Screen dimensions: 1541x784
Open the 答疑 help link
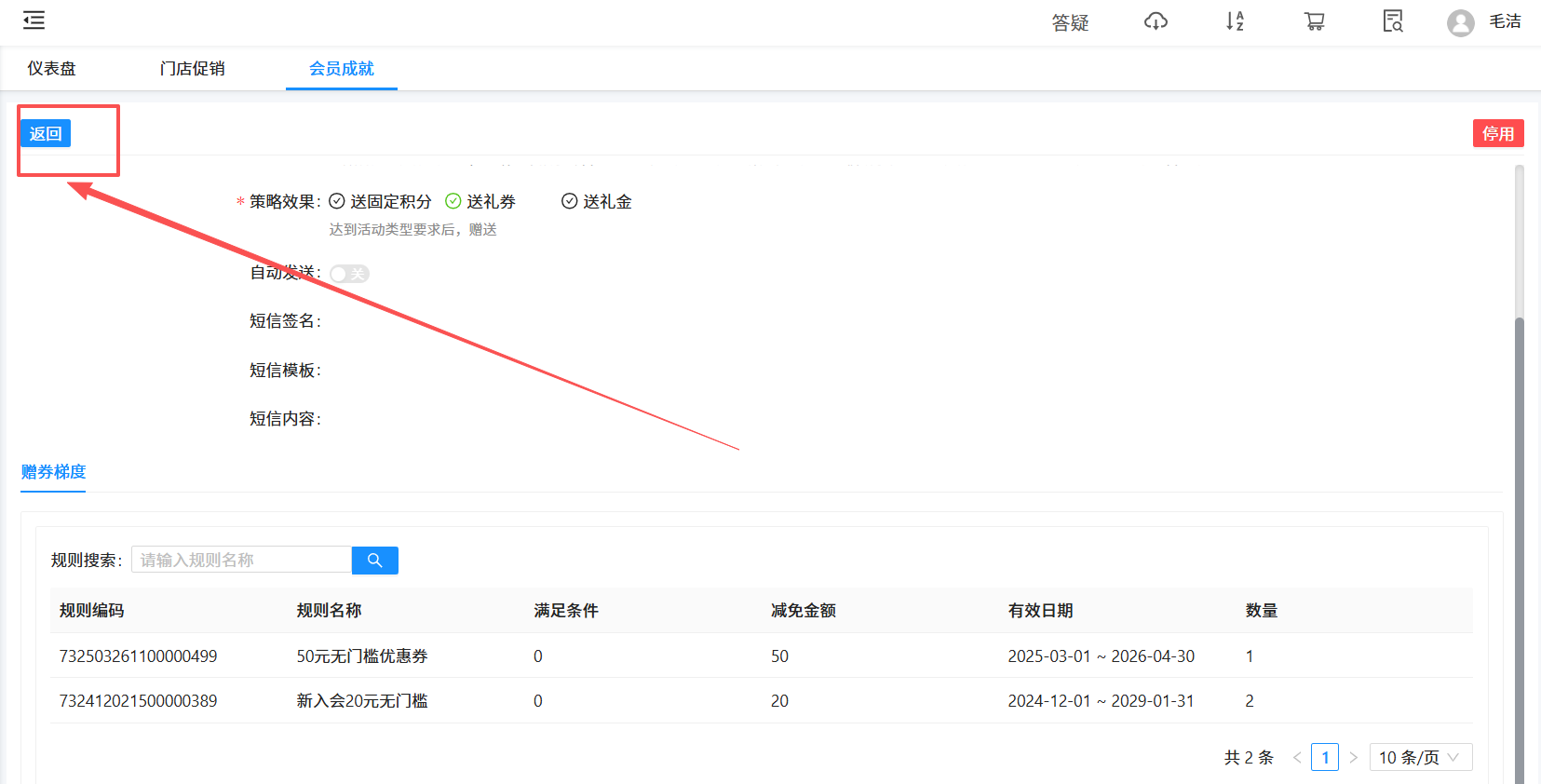[x=1070, y=22]
